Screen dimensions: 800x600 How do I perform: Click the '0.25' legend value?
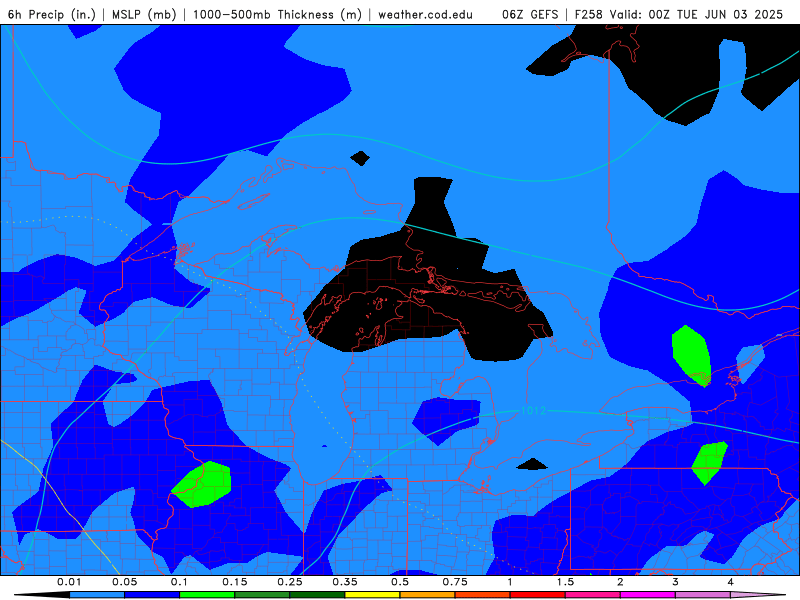point(290,582)
